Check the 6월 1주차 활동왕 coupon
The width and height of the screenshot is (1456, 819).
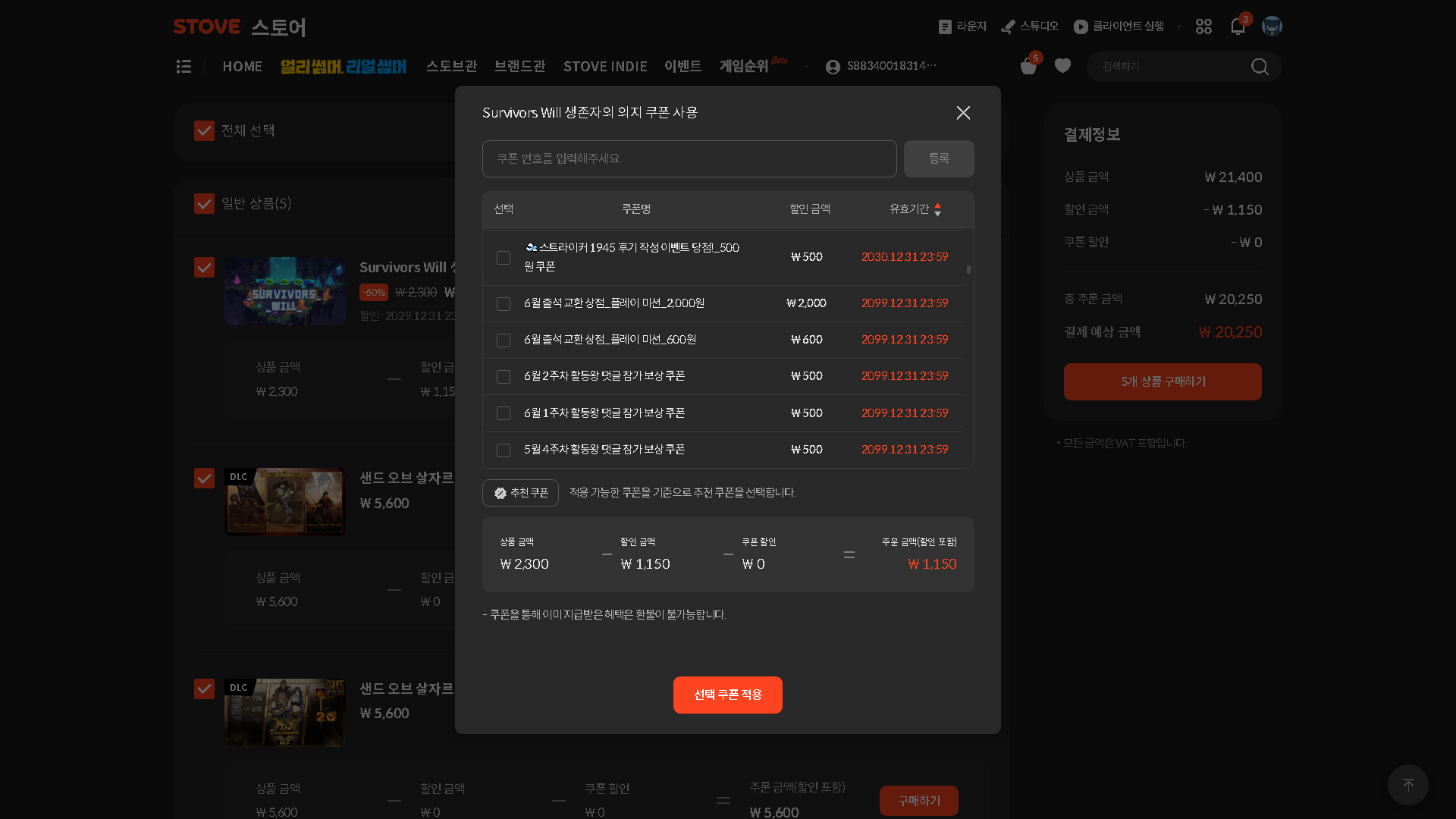[504, 413]
